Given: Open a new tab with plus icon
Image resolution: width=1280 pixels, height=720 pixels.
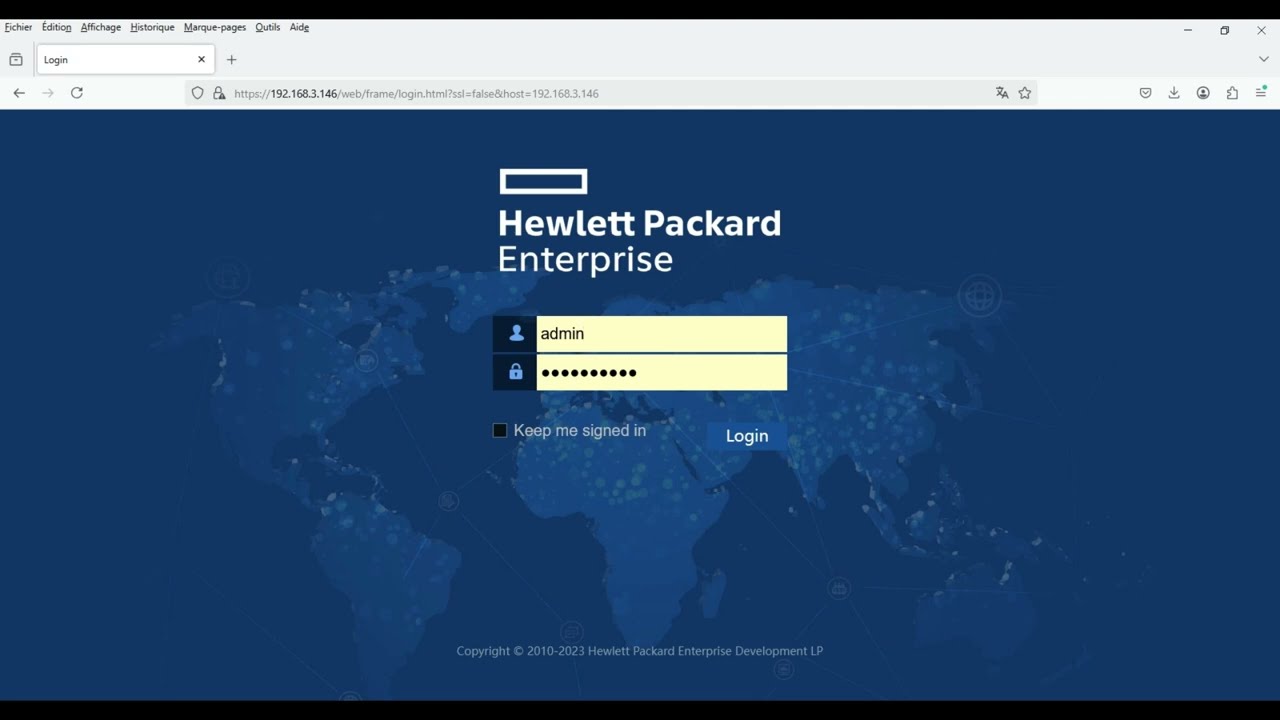Looking at the screenshot, I should pos(231,60).
